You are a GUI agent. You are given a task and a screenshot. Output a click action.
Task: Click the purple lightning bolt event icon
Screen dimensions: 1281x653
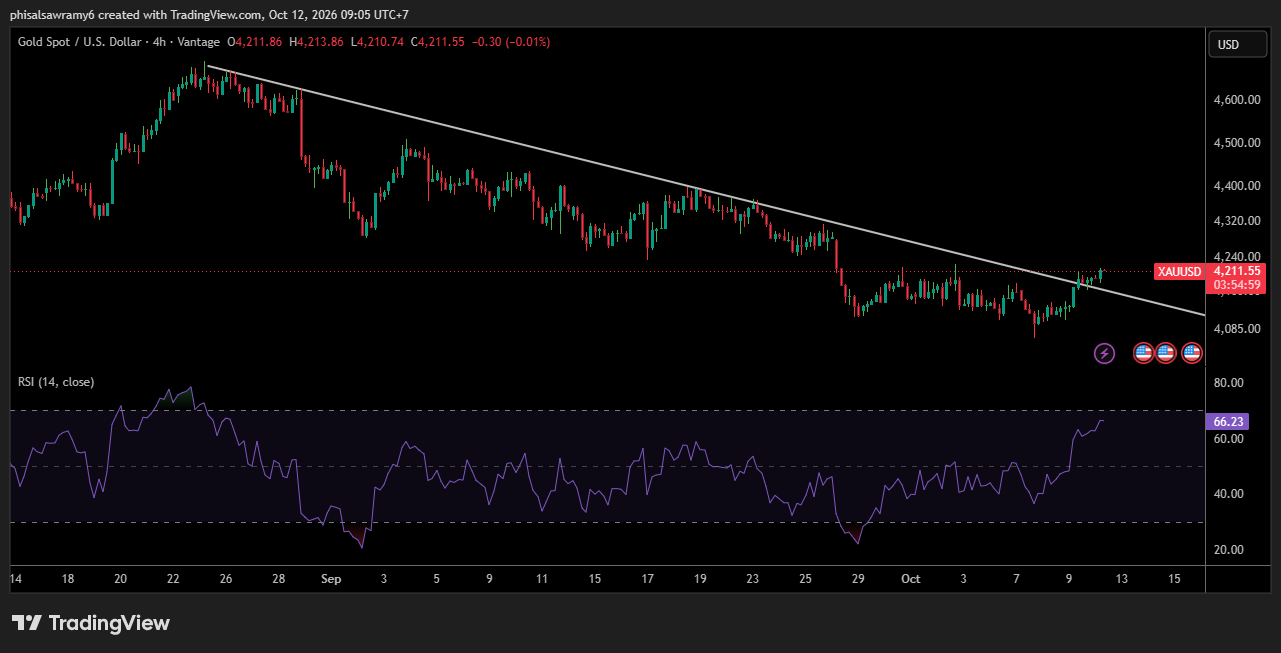[x=1105, y=353]
